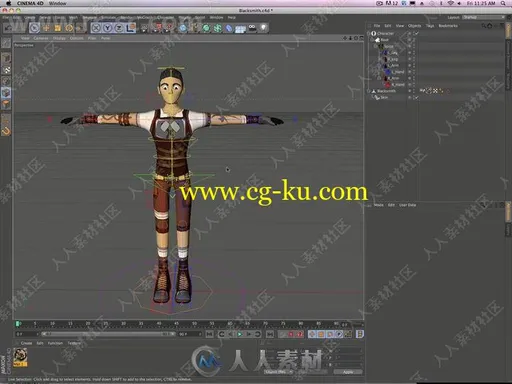Step to next frame
This screenshot has height=384, width=512.
tap(249, 334)
